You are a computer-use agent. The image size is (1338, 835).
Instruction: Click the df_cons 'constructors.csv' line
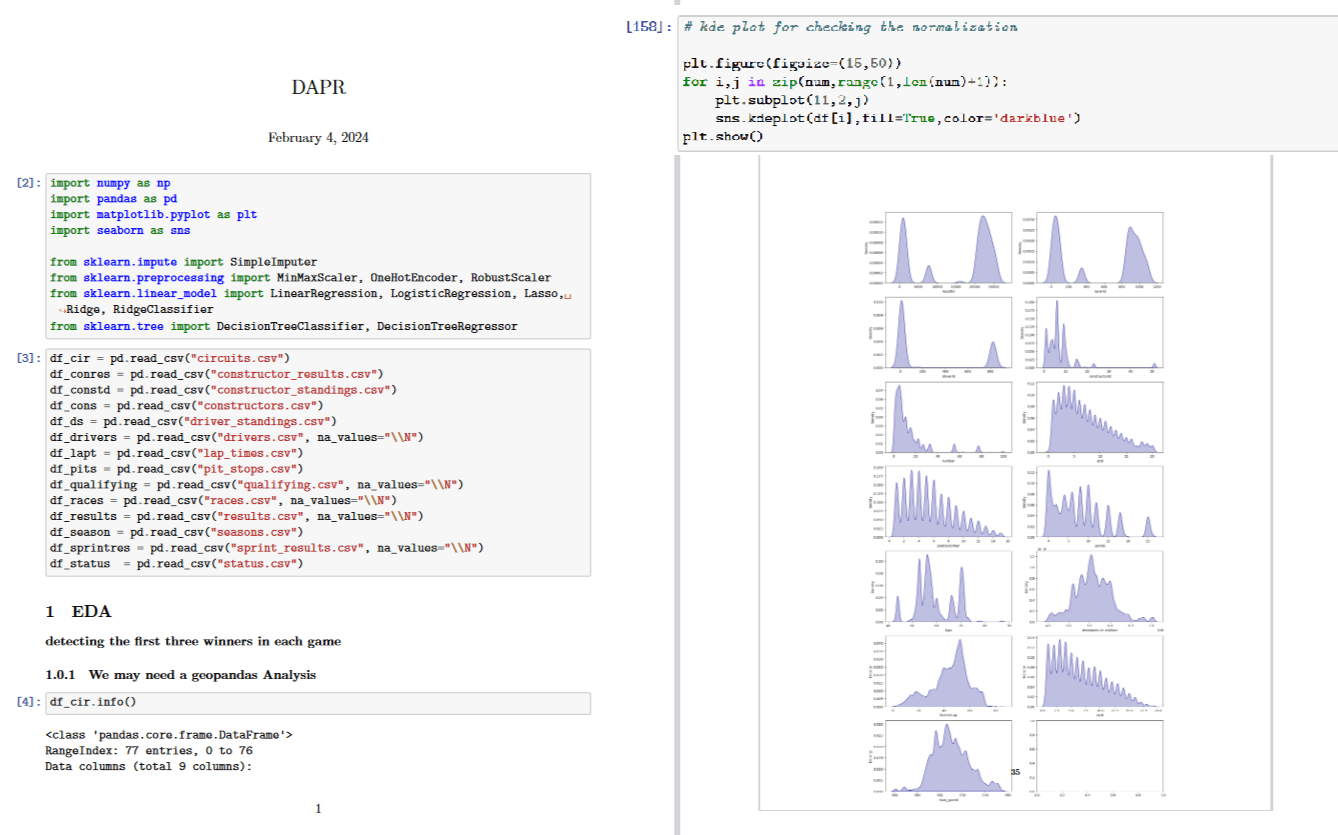187,406
